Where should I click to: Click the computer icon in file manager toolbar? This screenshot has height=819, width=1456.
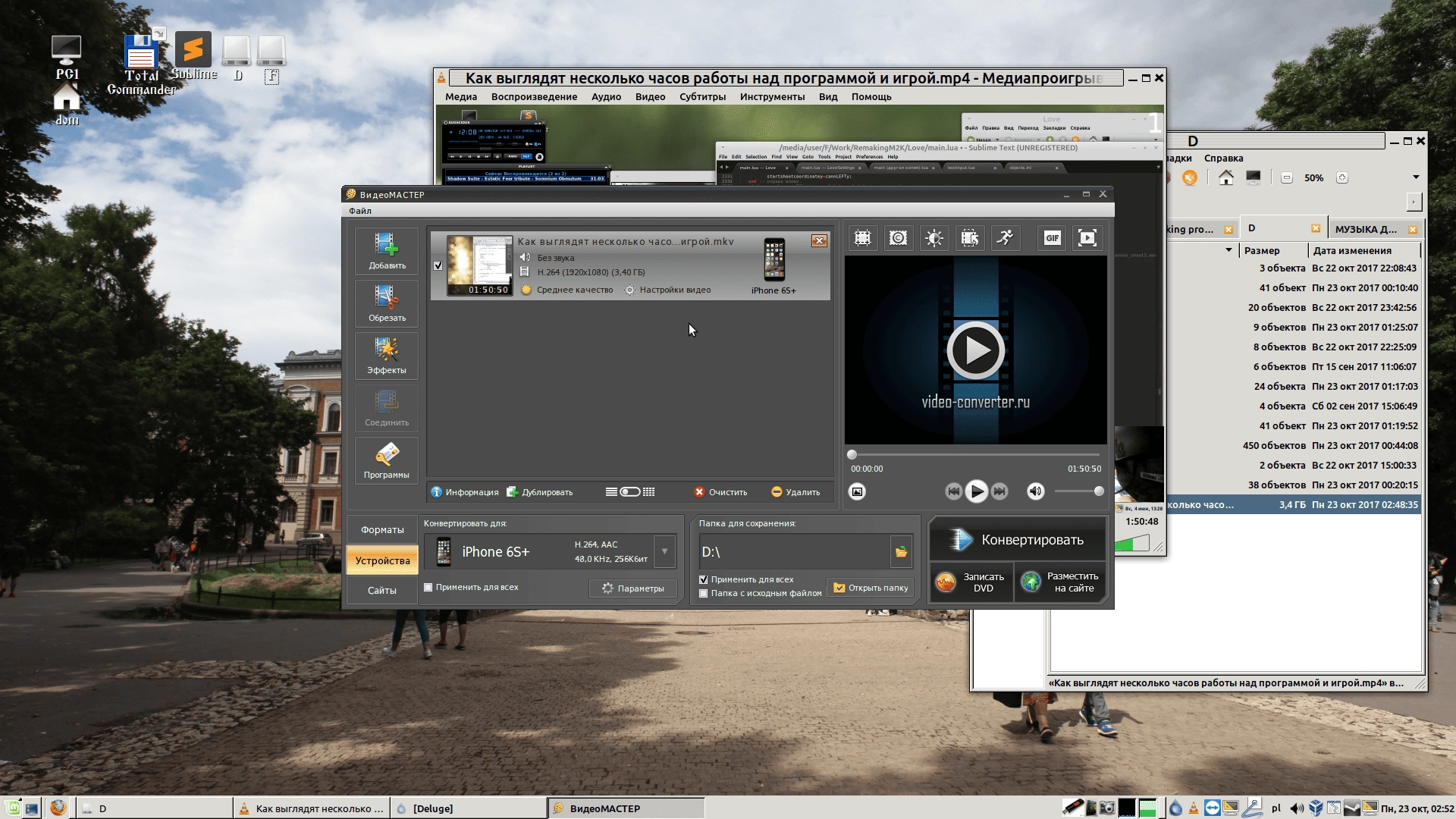coord(1254,177)
